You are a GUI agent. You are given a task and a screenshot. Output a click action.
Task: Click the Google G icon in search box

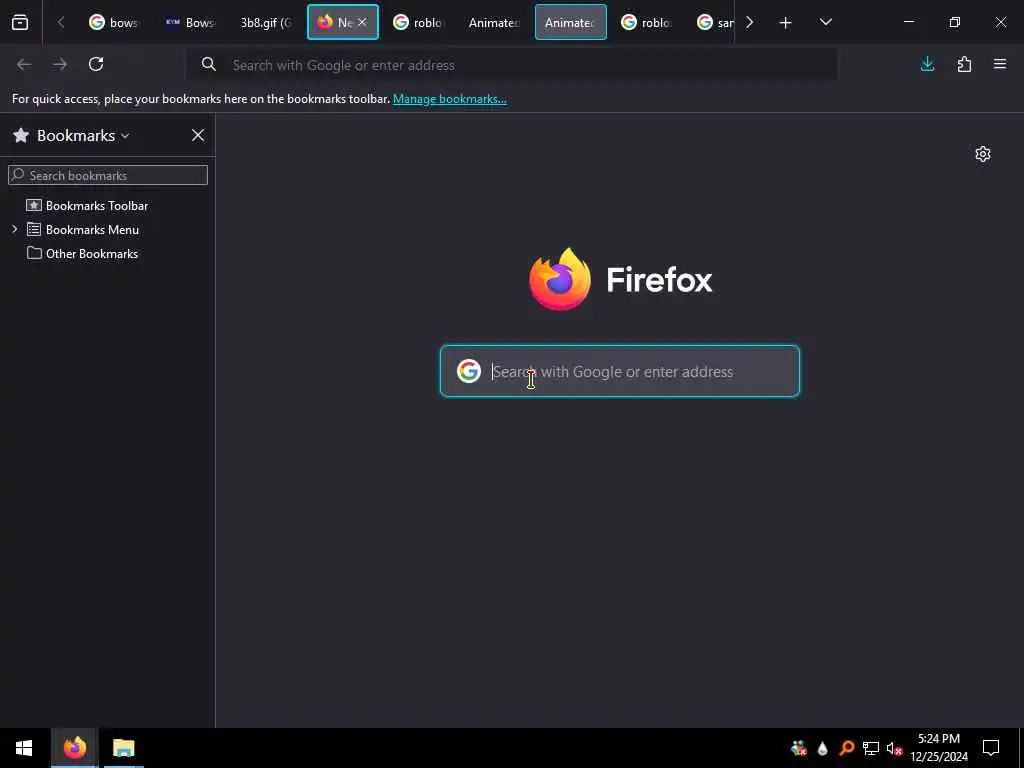click(x=469, y=371)
